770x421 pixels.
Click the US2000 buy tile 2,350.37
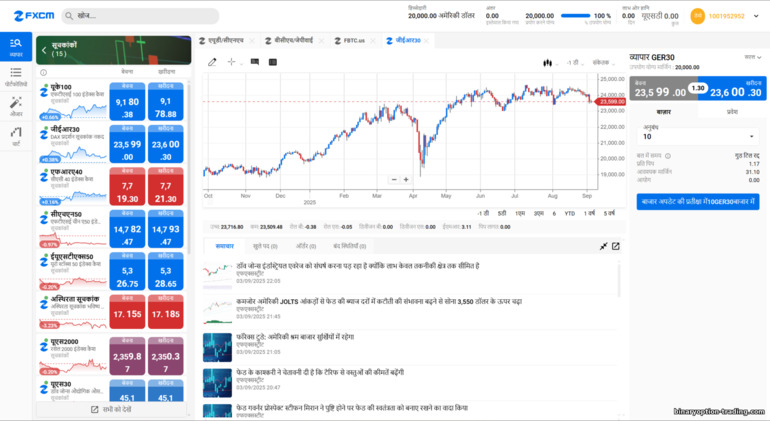click(x=165, y=356)
